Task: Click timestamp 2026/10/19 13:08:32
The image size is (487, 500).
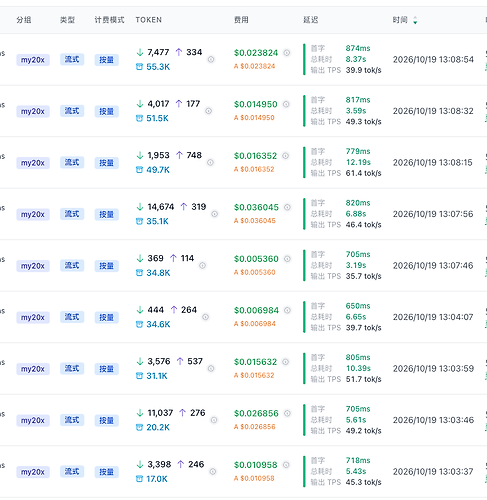Action: [x=433, y=111]
